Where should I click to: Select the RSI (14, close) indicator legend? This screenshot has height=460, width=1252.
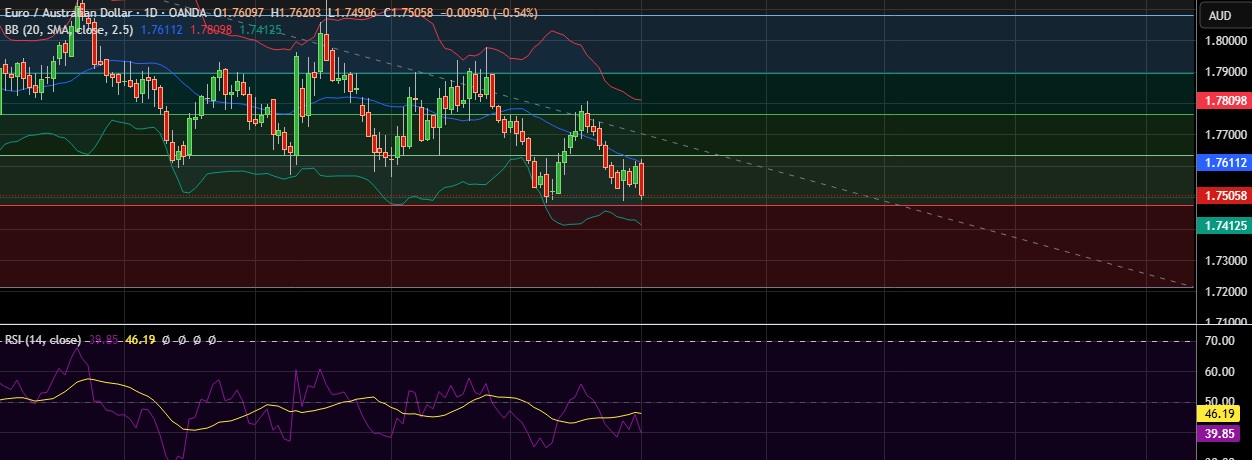point(42,340)
